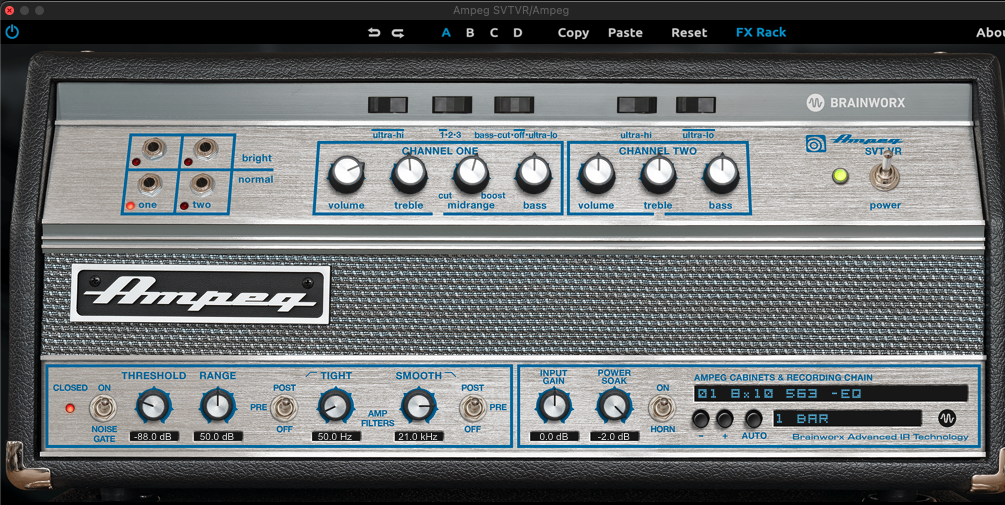Select channel one normal input jack
Image resolution: width=1005 pixels, height=505 pixels.
point(149,185)
